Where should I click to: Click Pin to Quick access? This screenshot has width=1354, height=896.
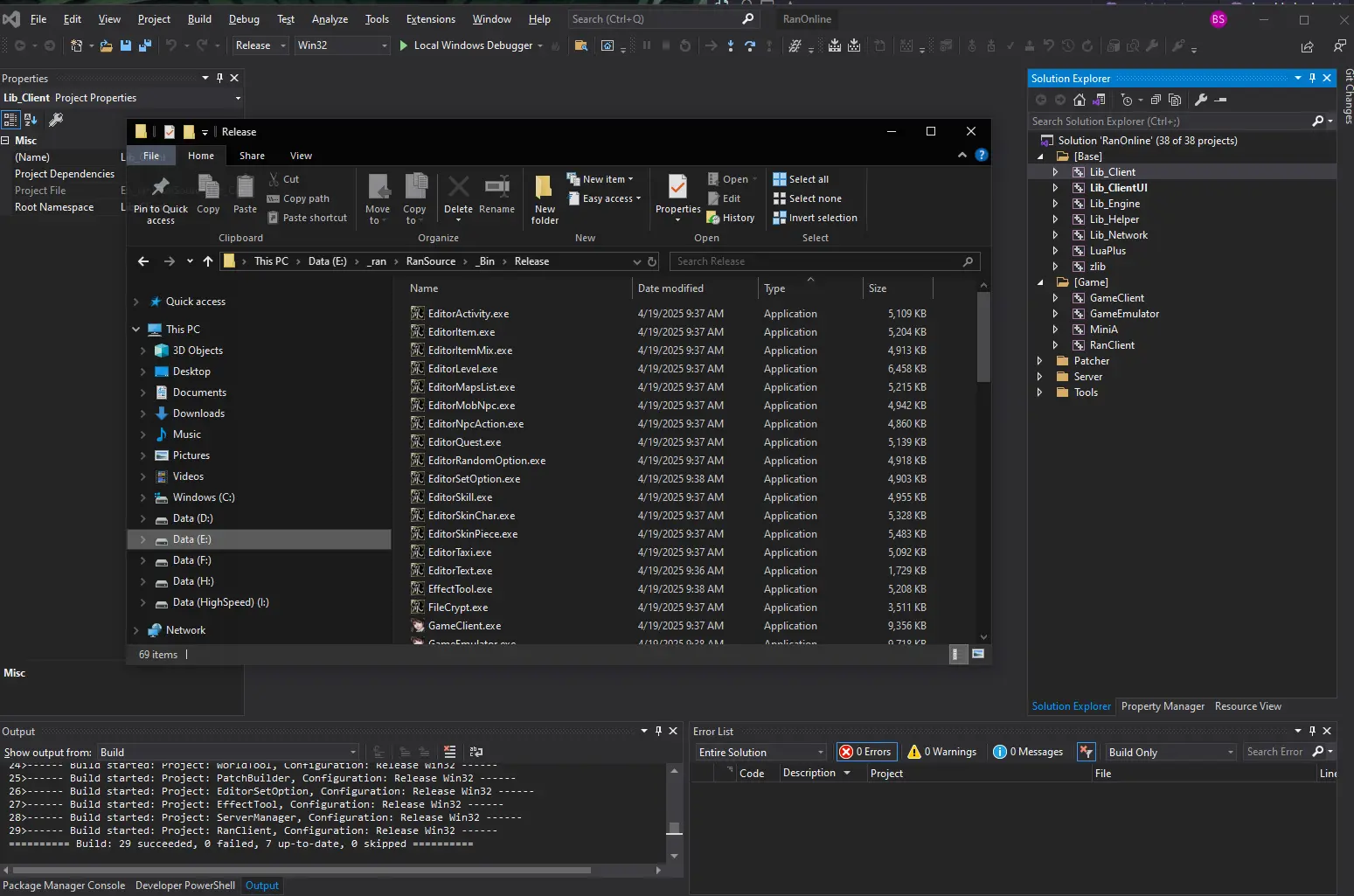tap(161, 199)
